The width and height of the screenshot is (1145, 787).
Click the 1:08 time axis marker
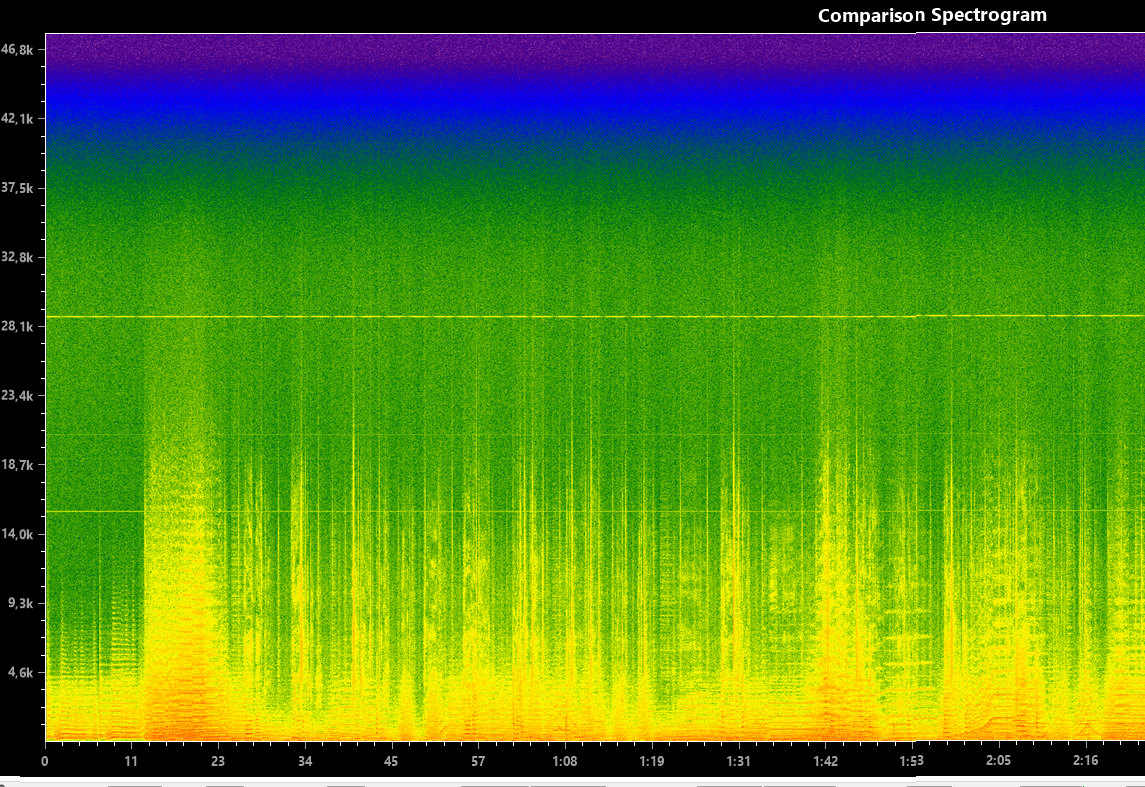565,761
